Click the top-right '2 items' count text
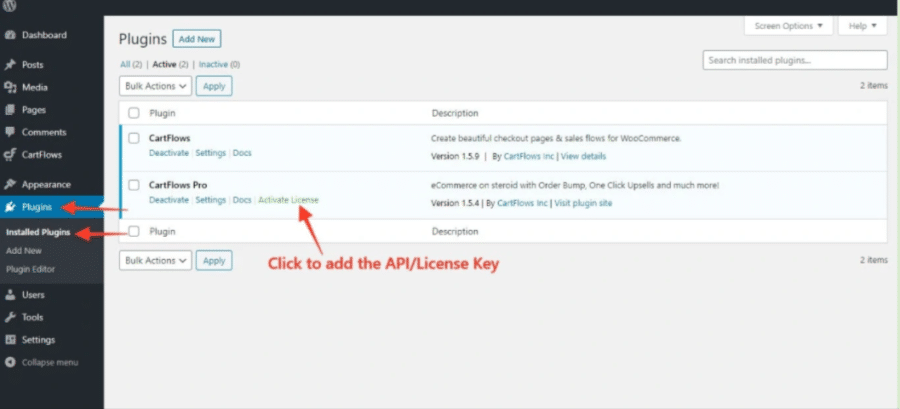 click(x=874, y=85)
